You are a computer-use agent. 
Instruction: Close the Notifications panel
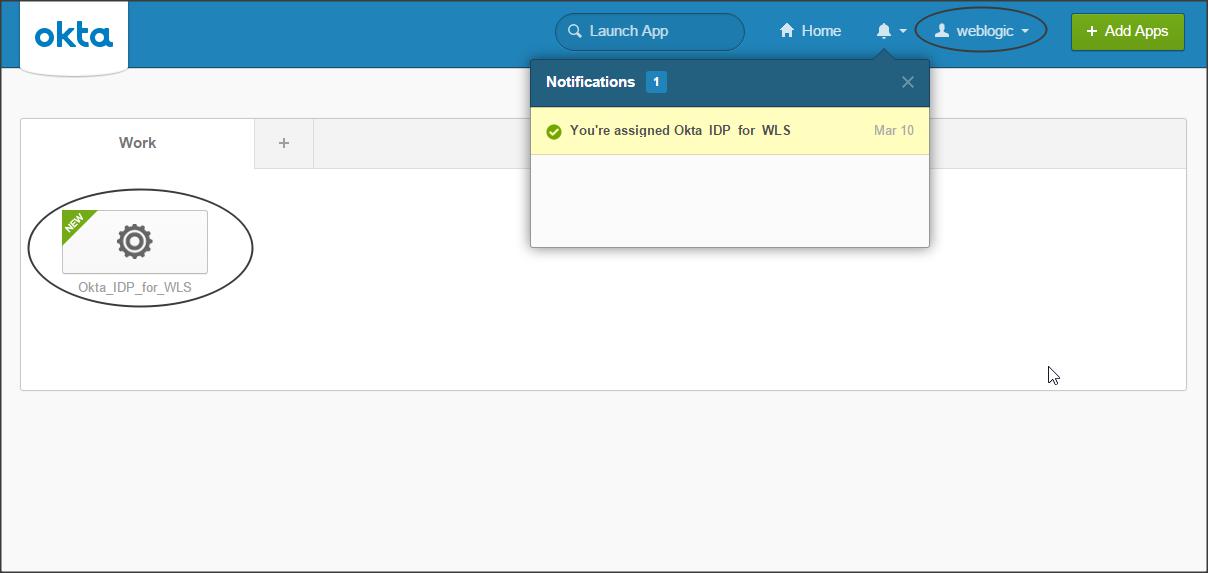click(x=907, y=82)
